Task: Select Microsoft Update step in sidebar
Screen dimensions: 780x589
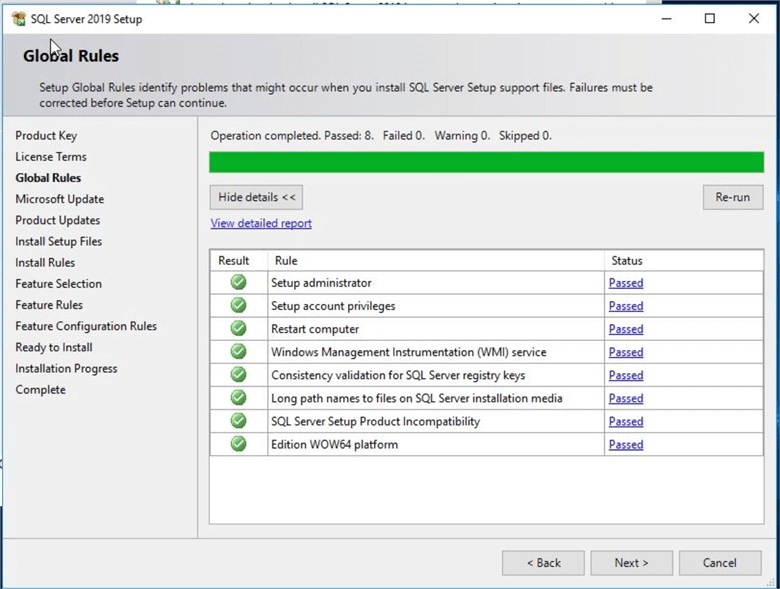Action: click(x=60, y=199)
